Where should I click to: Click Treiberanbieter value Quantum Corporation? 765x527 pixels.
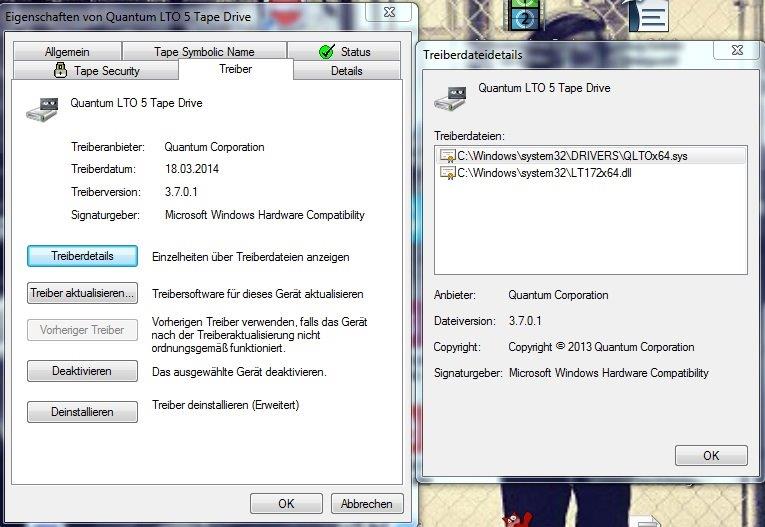pyautogui.click(x=214, y=147)
